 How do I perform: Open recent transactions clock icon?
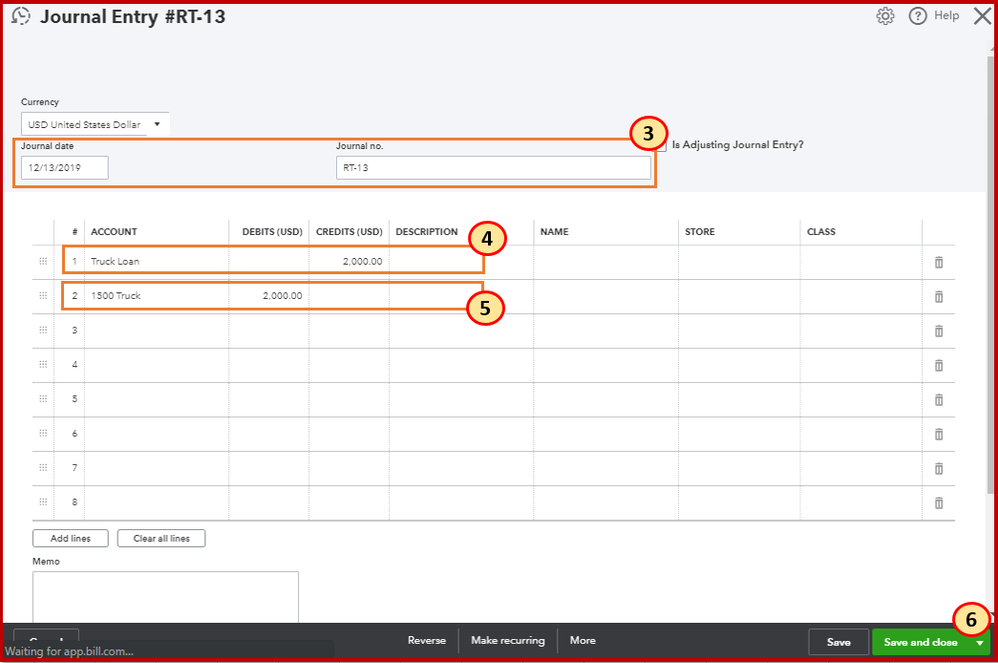tap(21, 16)
